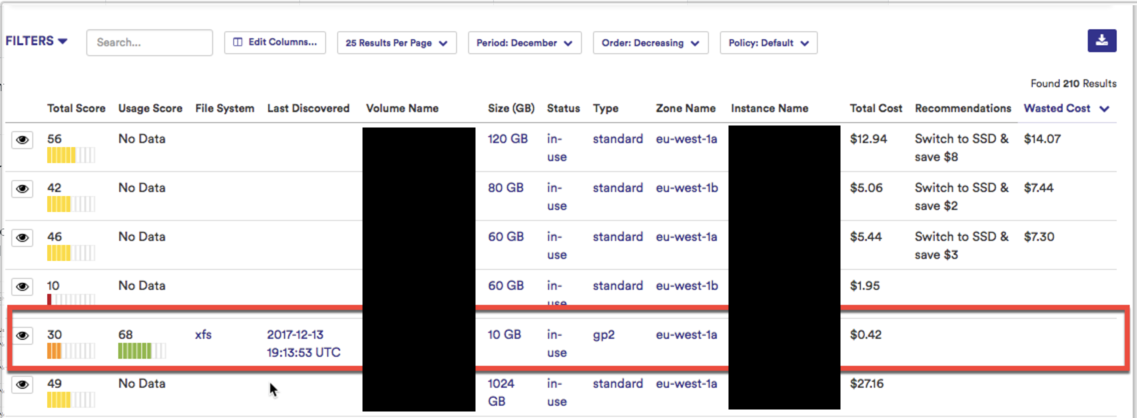The width and height of the screenshot is (1137, 418).
Task: Open the 25 Results Per Page dropdown
Action: [397, 43]
